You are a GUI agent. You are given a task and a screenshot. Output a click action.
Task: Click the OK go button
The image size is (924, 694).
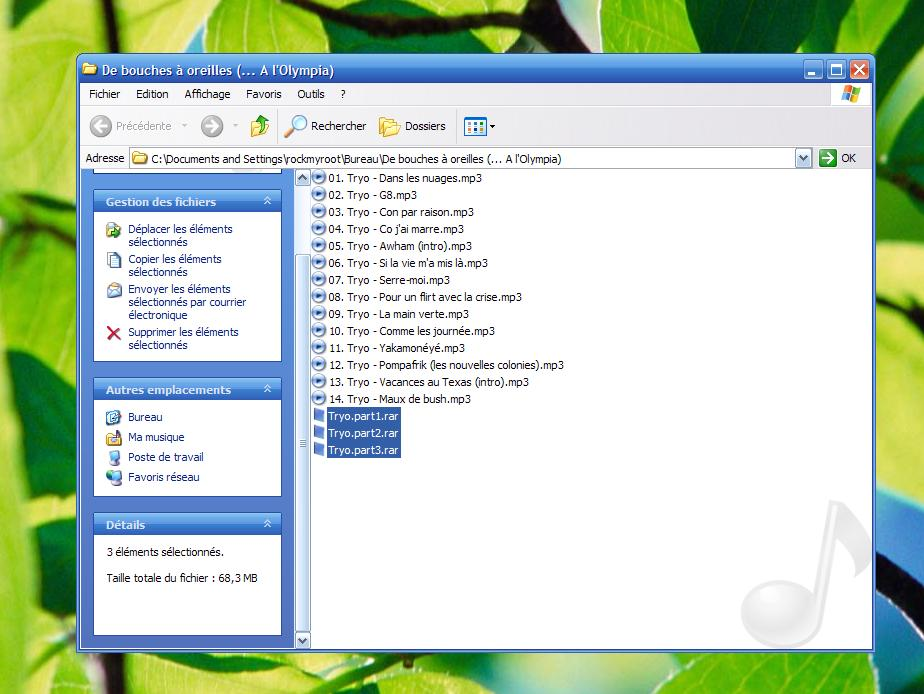(x=838, y=158)
